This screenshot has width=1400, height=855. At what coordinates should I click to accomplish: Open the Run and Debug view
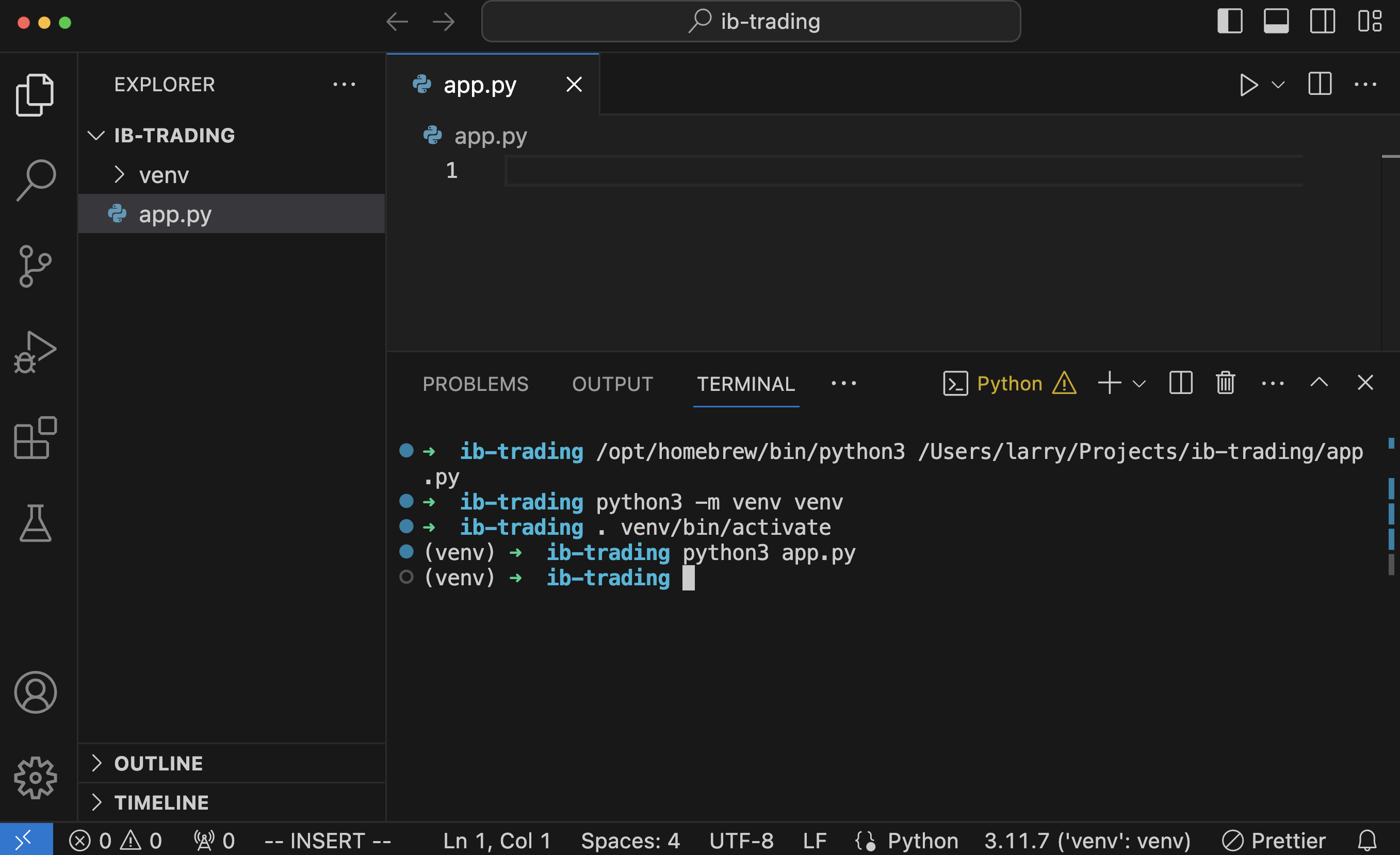point(35,351)
